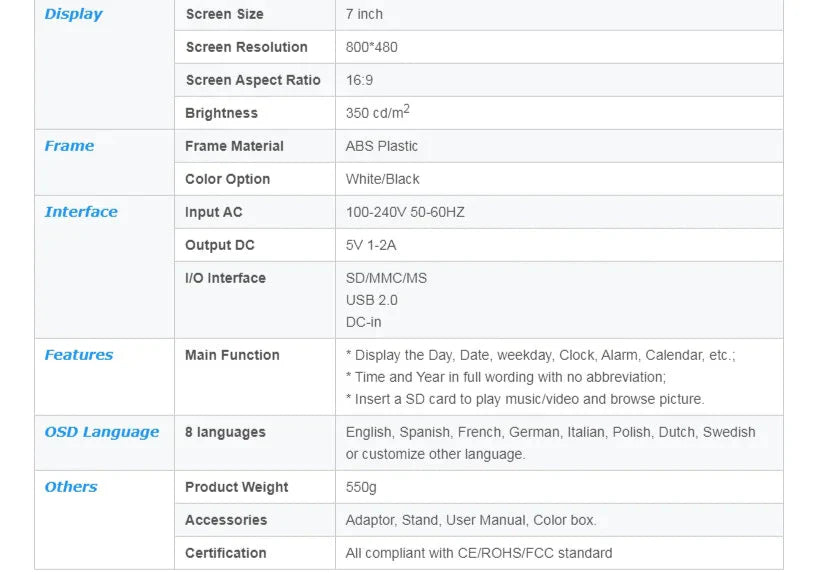Click the 800*480 resolution value
This screenshot has width=820, height=575.
tap(372, 47)
